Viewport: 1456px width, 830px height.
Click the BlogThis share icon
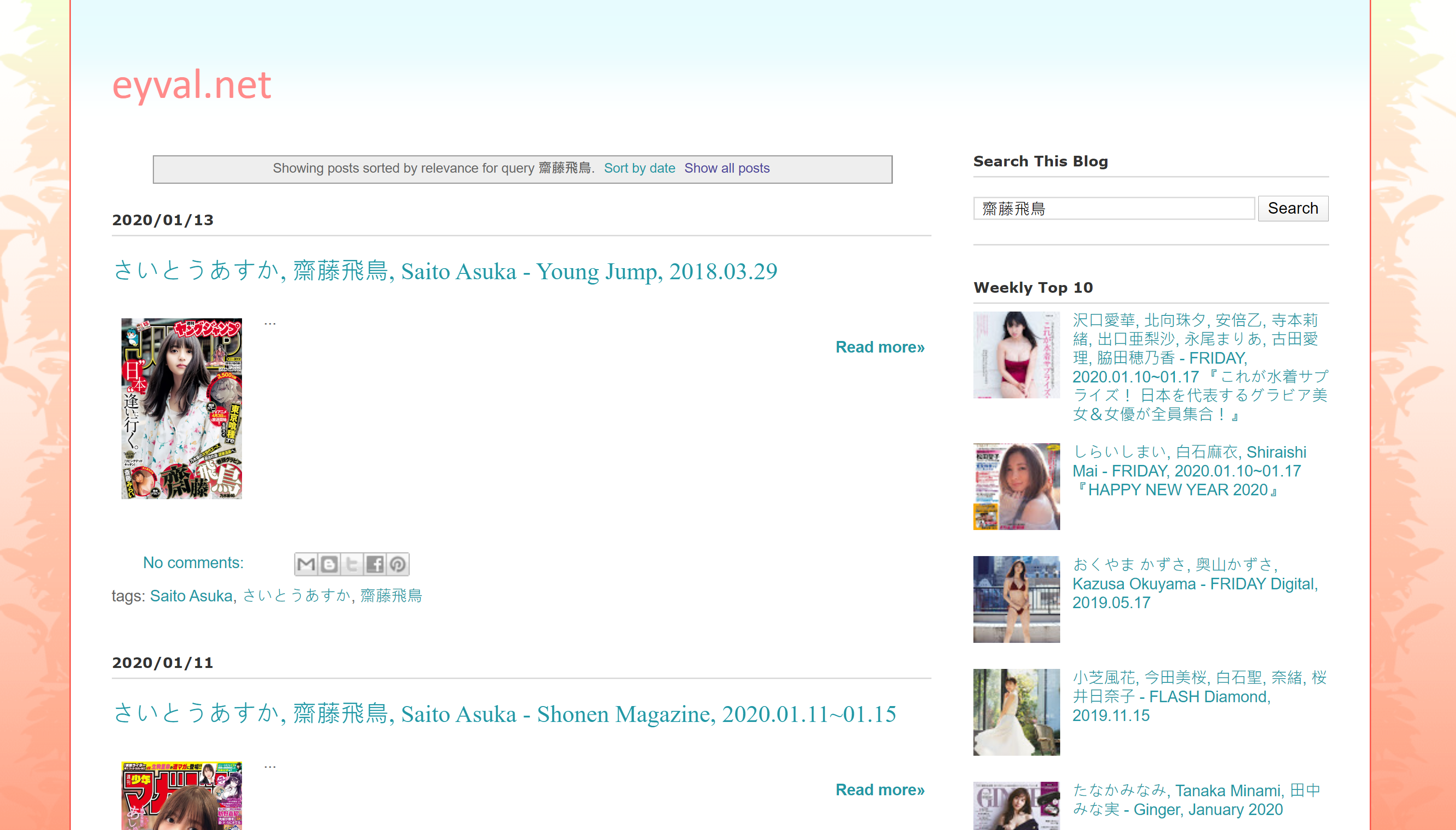pyautogui.click(x=329, y=564)
